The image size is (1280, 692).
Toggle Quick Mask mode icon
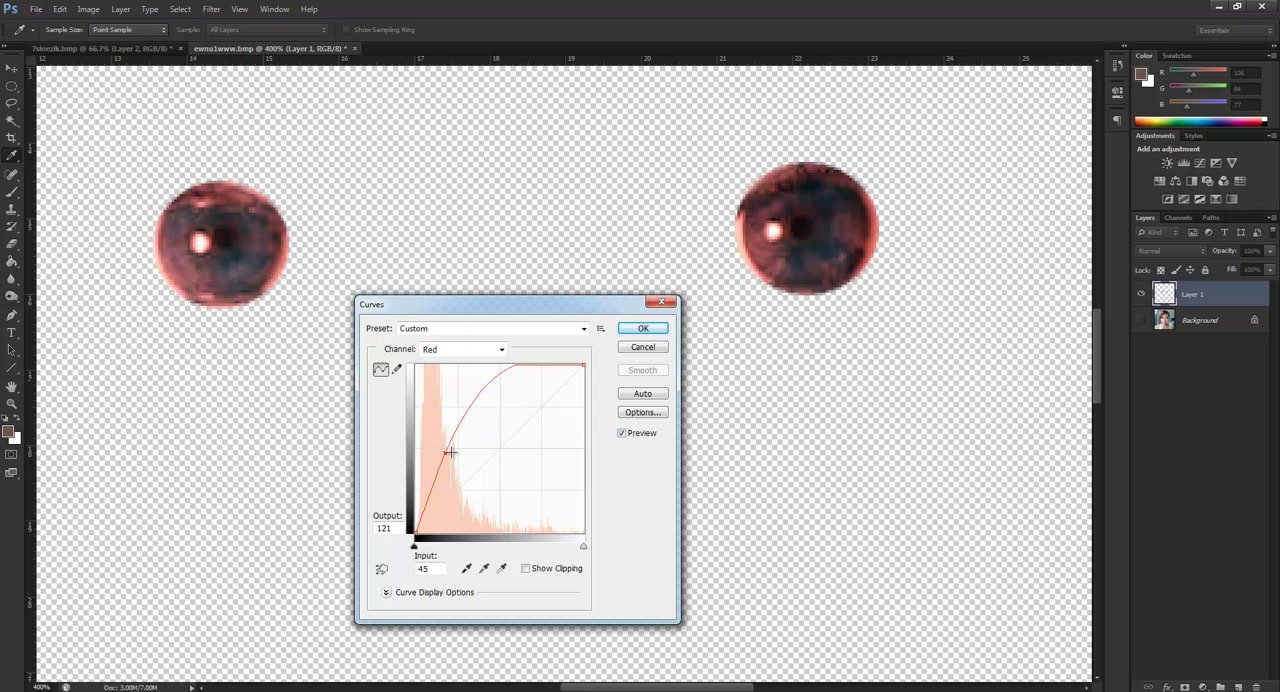pyautogui.click(x=11, y=455)
